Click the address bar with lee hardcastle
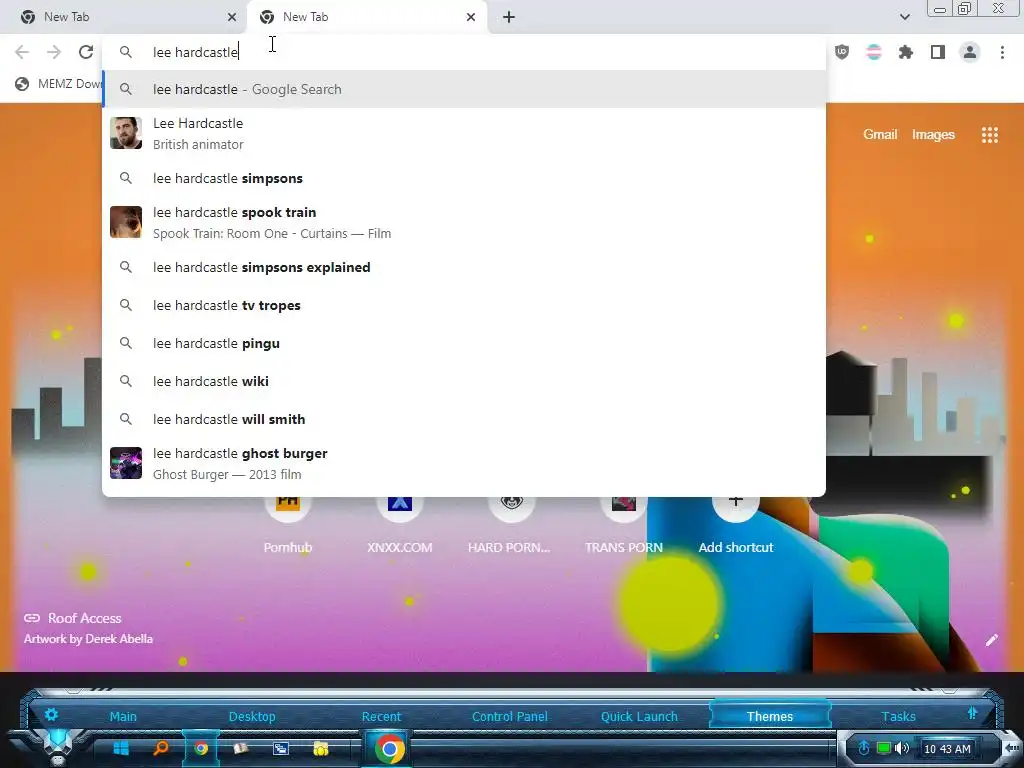 (464, 52)
